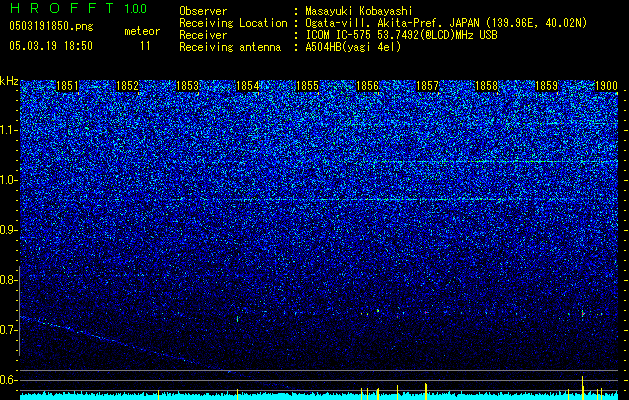Click the 1857 time marker

[428, 86]
